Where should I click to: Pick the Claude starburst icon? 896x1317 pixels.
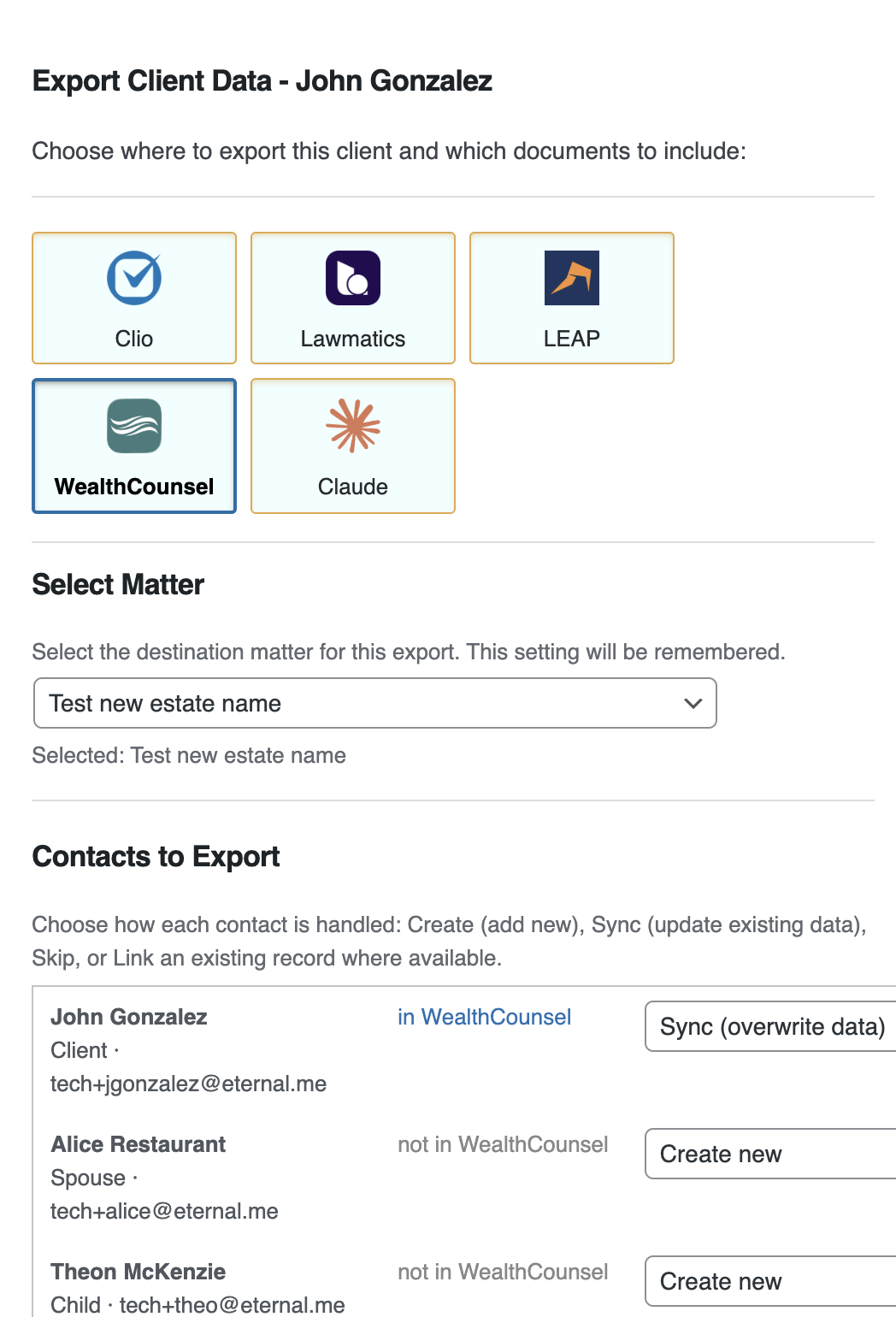click(x=353, y=426)
